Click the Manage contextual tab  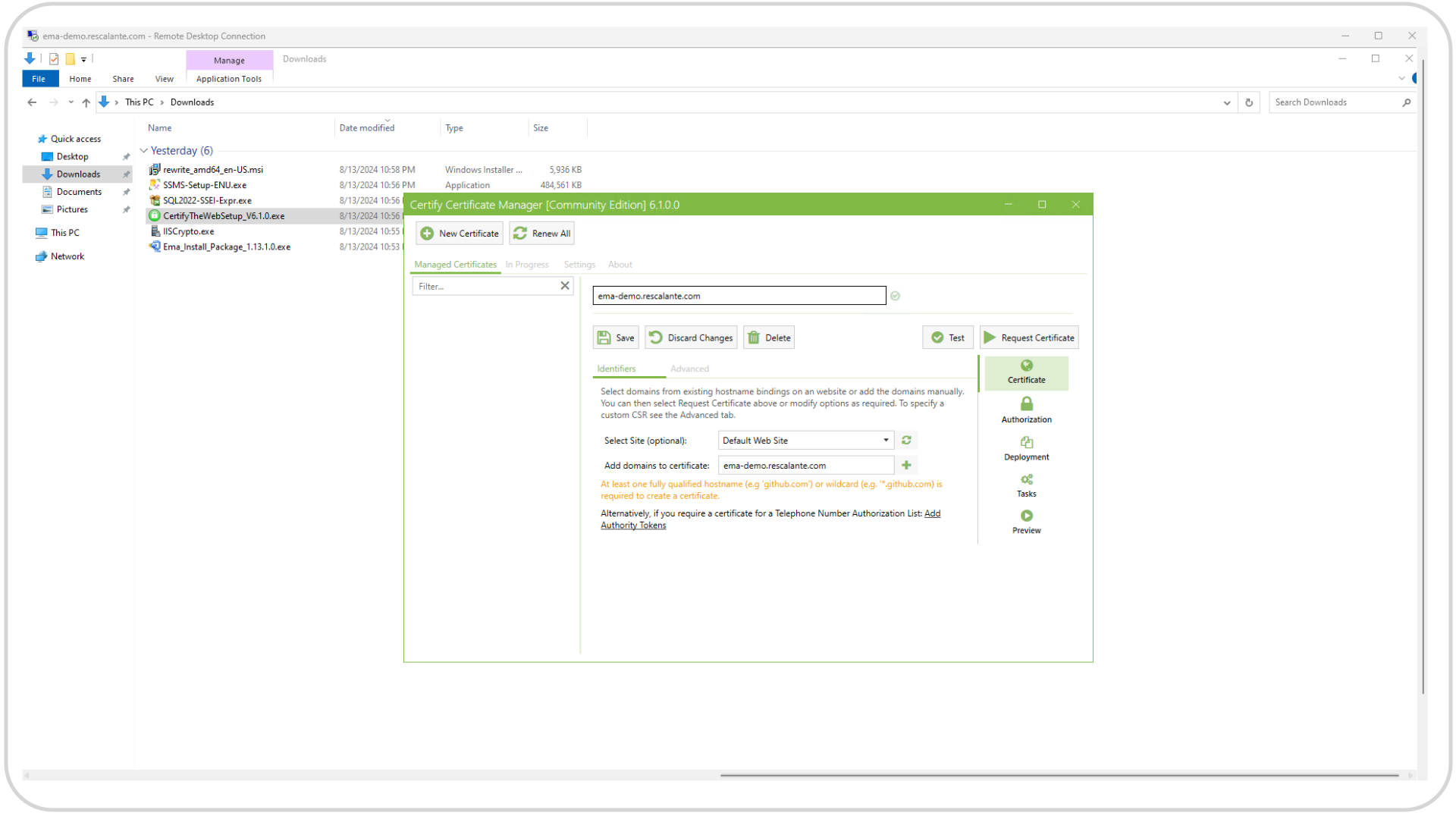coord(229,60)
